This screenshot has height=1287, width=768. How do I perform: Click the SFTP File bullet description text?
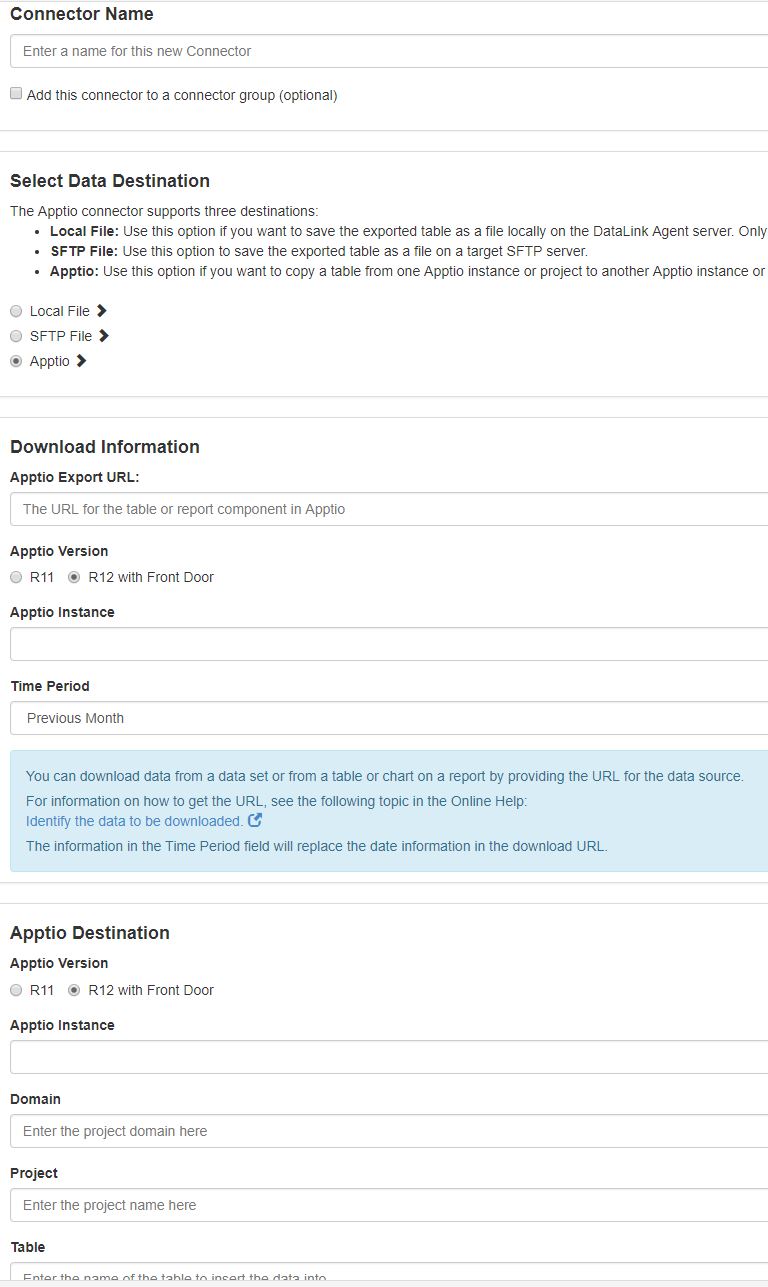coord(319,251)
